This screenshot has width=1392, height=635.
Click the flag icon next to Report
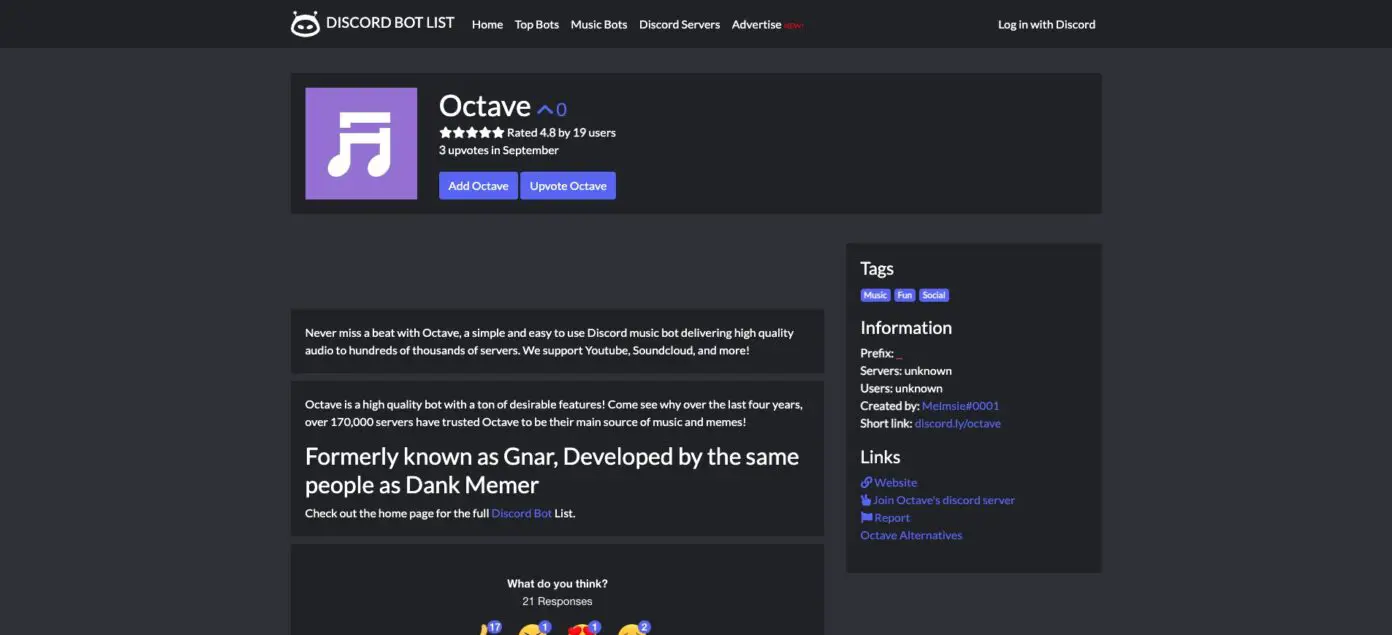point(866,517)
